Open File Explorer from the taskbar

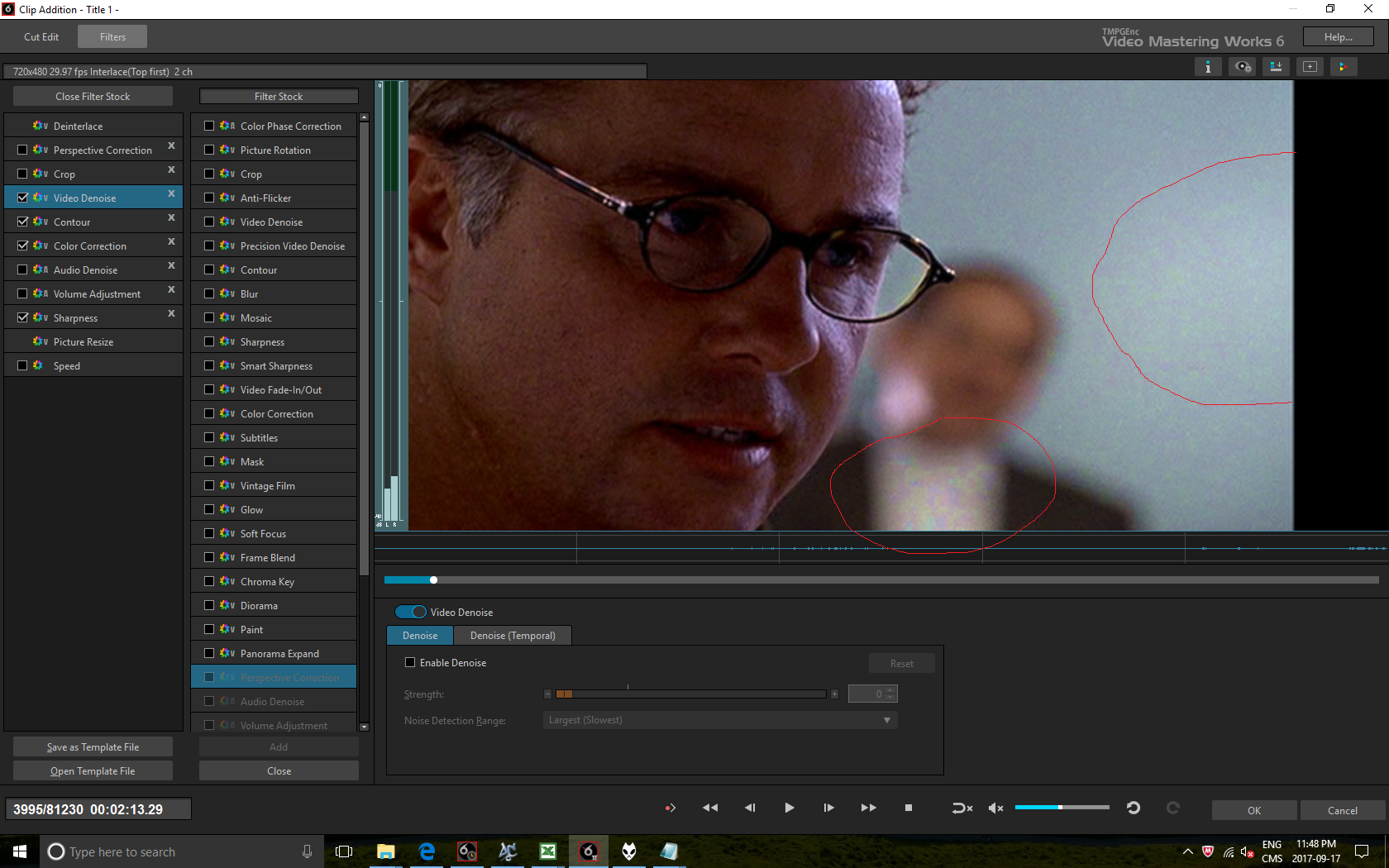[x=385, y=851]
